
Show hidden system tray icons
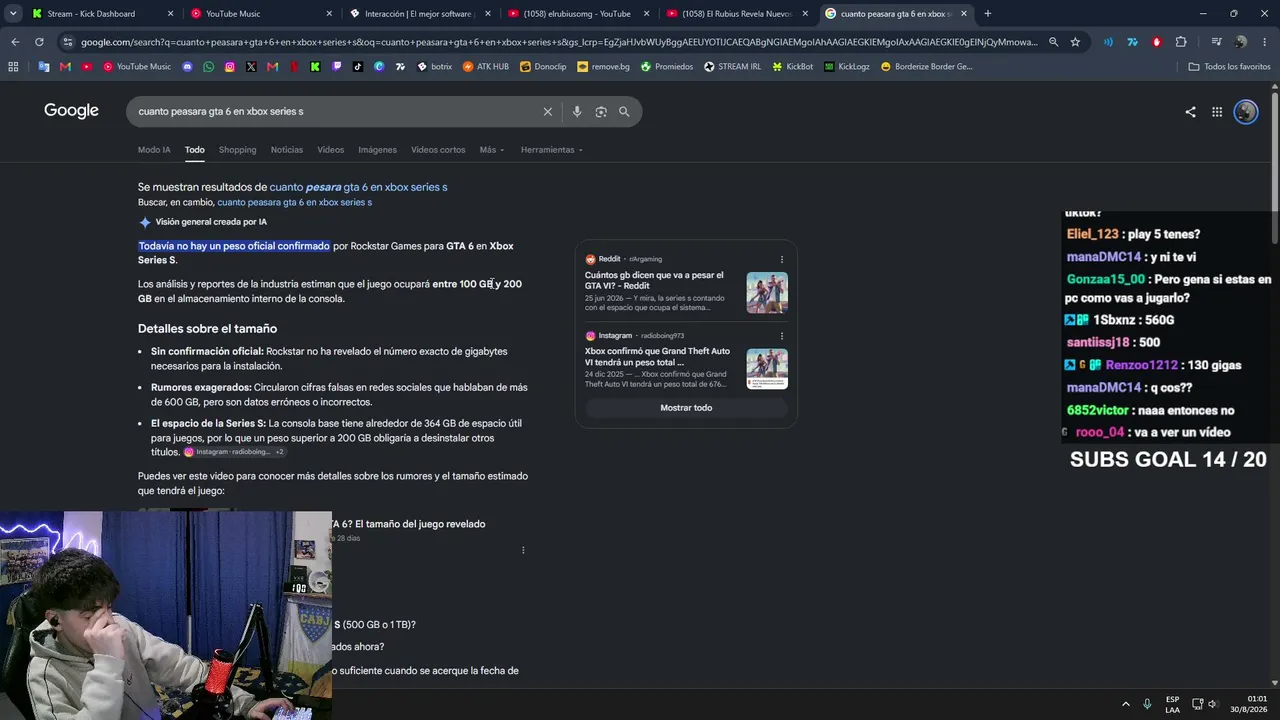click(1126, 704)
